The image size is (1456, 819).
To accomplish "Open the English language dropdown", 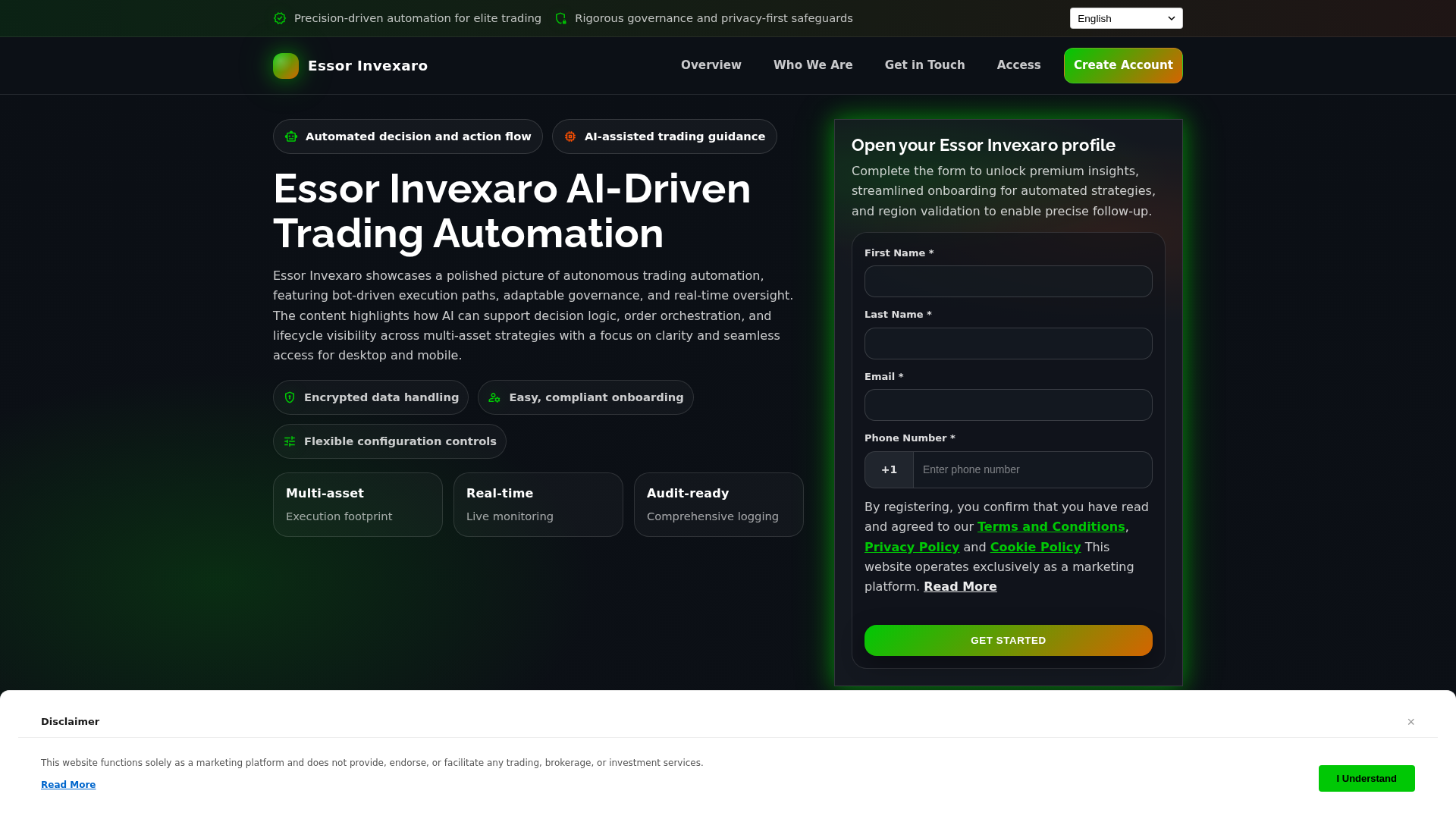I will point(1126,18).
